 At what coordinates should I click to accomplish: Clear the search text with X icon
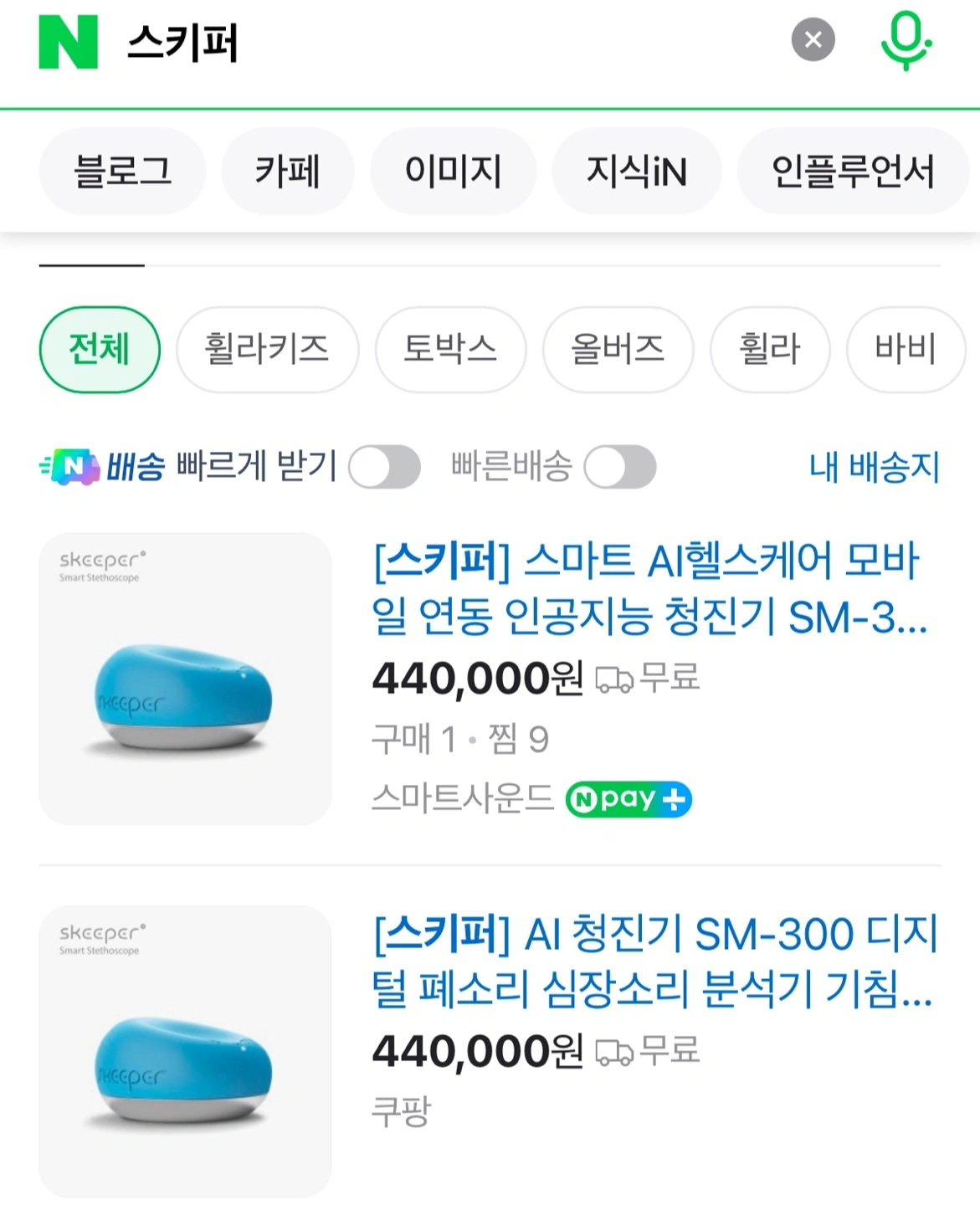pos(813,39)
